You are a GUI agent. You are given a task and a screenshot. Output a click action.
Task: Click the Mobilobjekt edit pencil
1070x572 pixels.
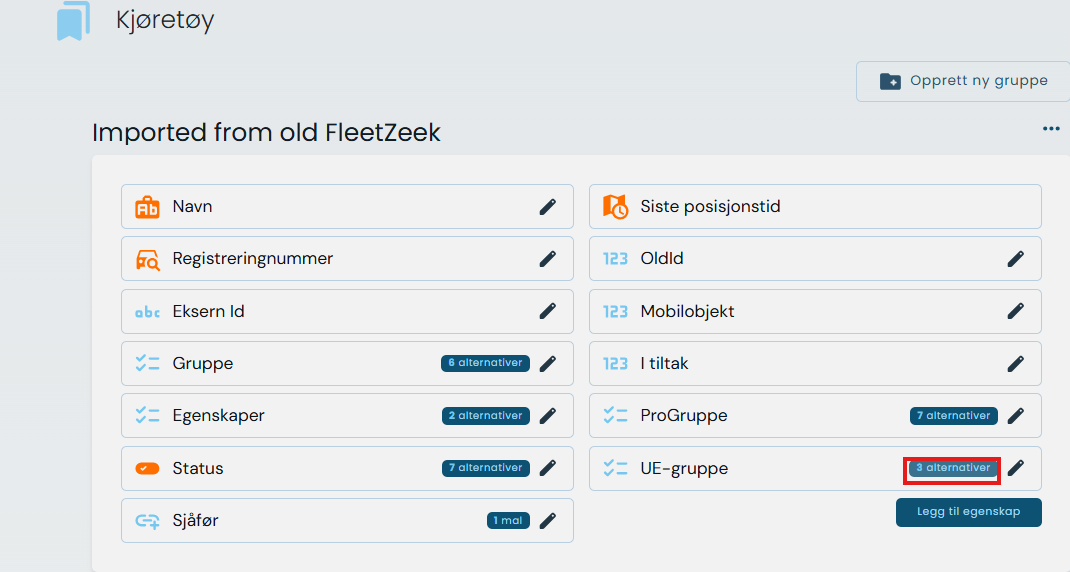pos(1016,311)
